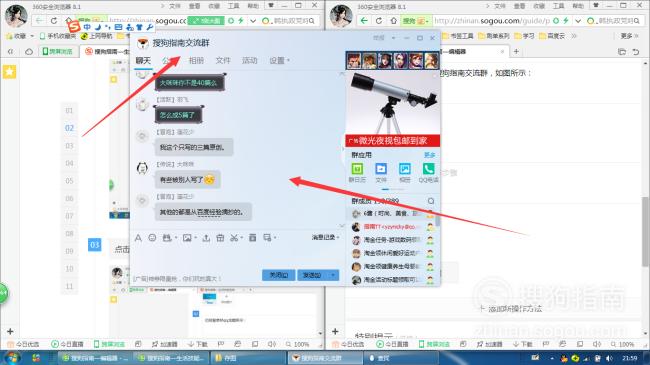This screenshot has width=650, height=365.
Task: Open a new tab in right browser
Action: [516, 51]
